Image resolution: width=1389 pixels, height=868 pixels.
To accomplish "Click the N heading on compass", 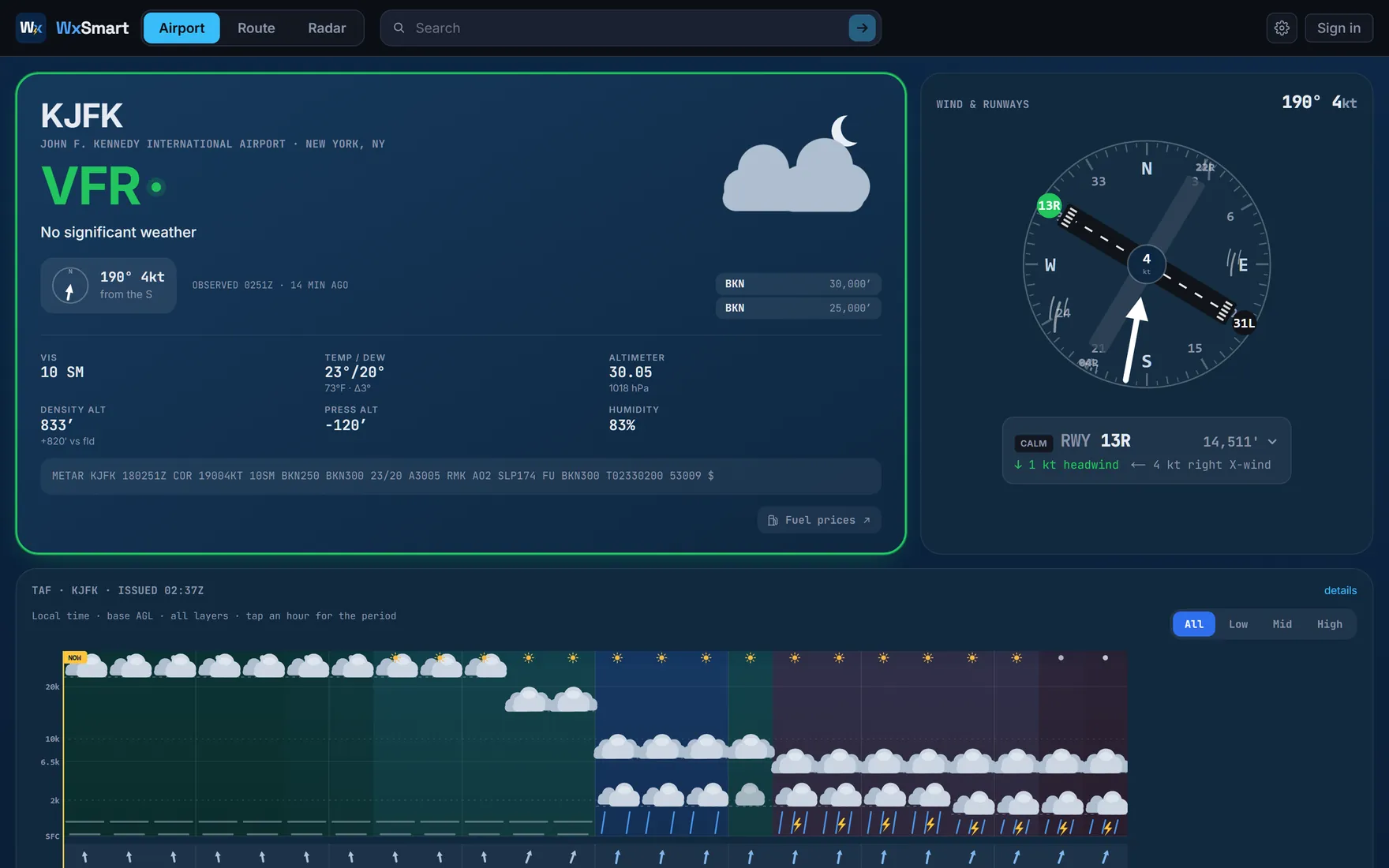I will coord(1147,169).
